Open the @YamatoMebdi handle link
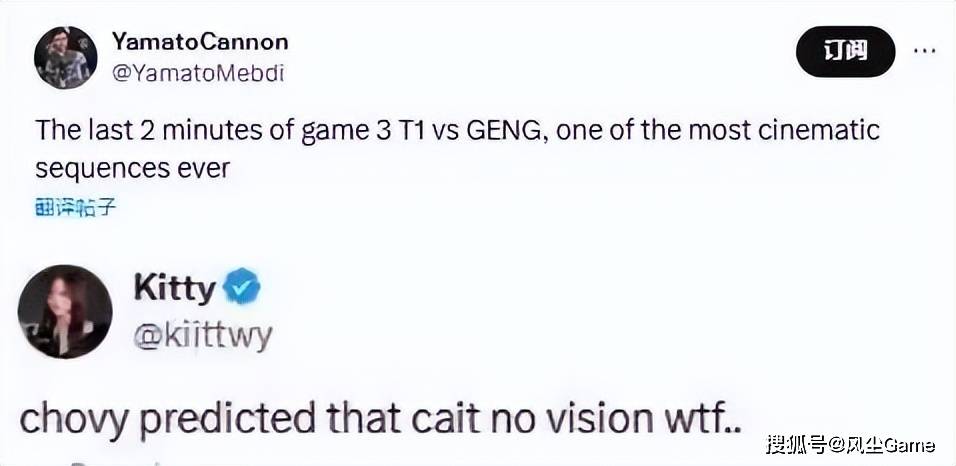This screenshot has height=466, width=956. pyautogui.click(x=198, y=73)
